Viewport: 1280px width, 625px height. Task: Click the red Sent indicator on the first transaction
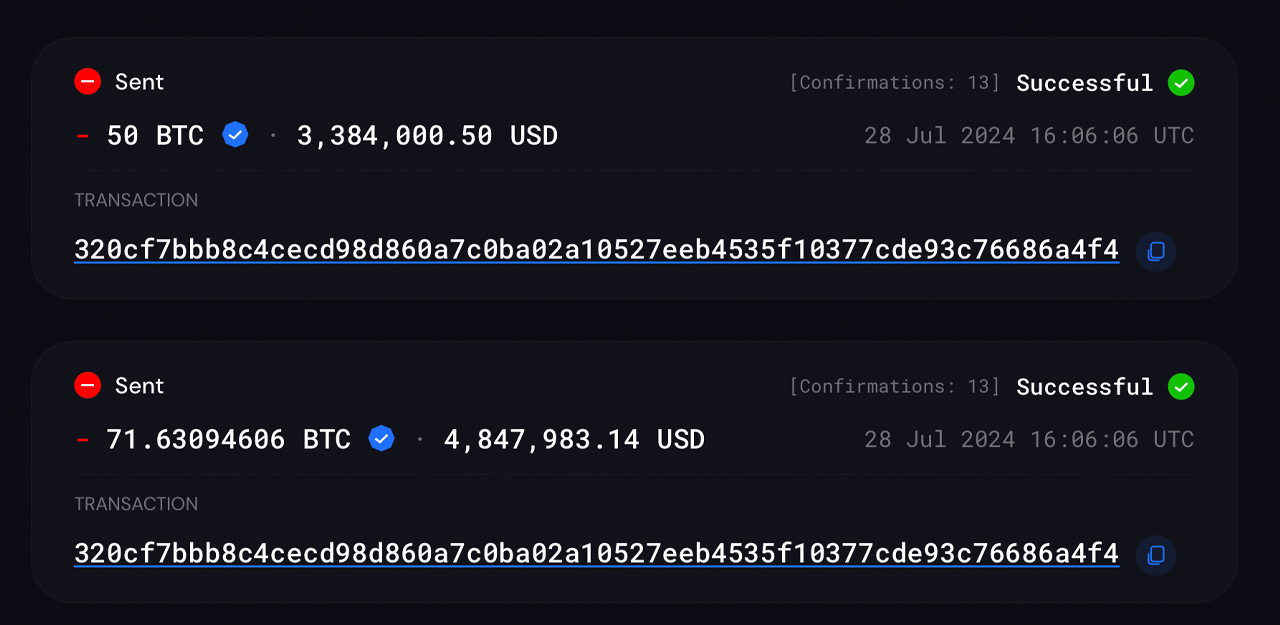[88, 81]
